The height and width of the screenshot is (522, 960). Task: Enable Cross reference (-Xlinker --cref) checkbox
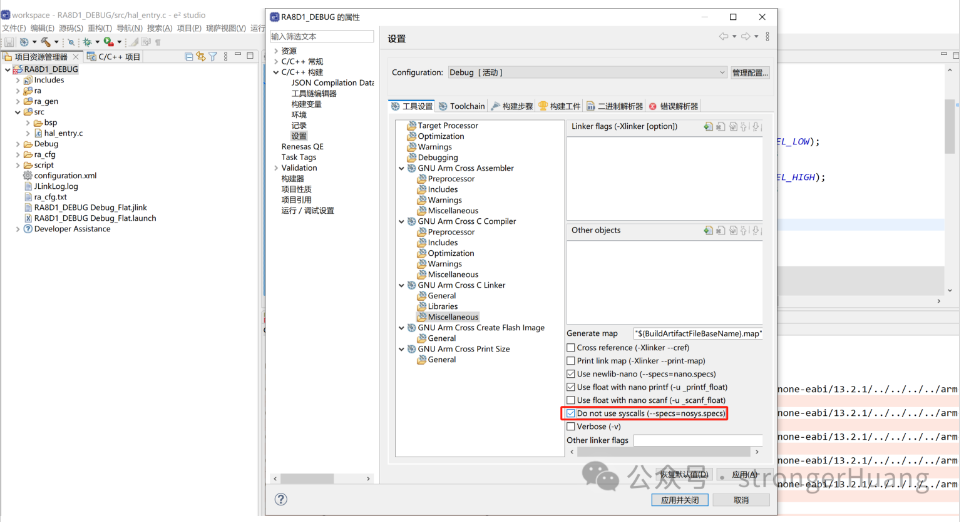point(571,348)
